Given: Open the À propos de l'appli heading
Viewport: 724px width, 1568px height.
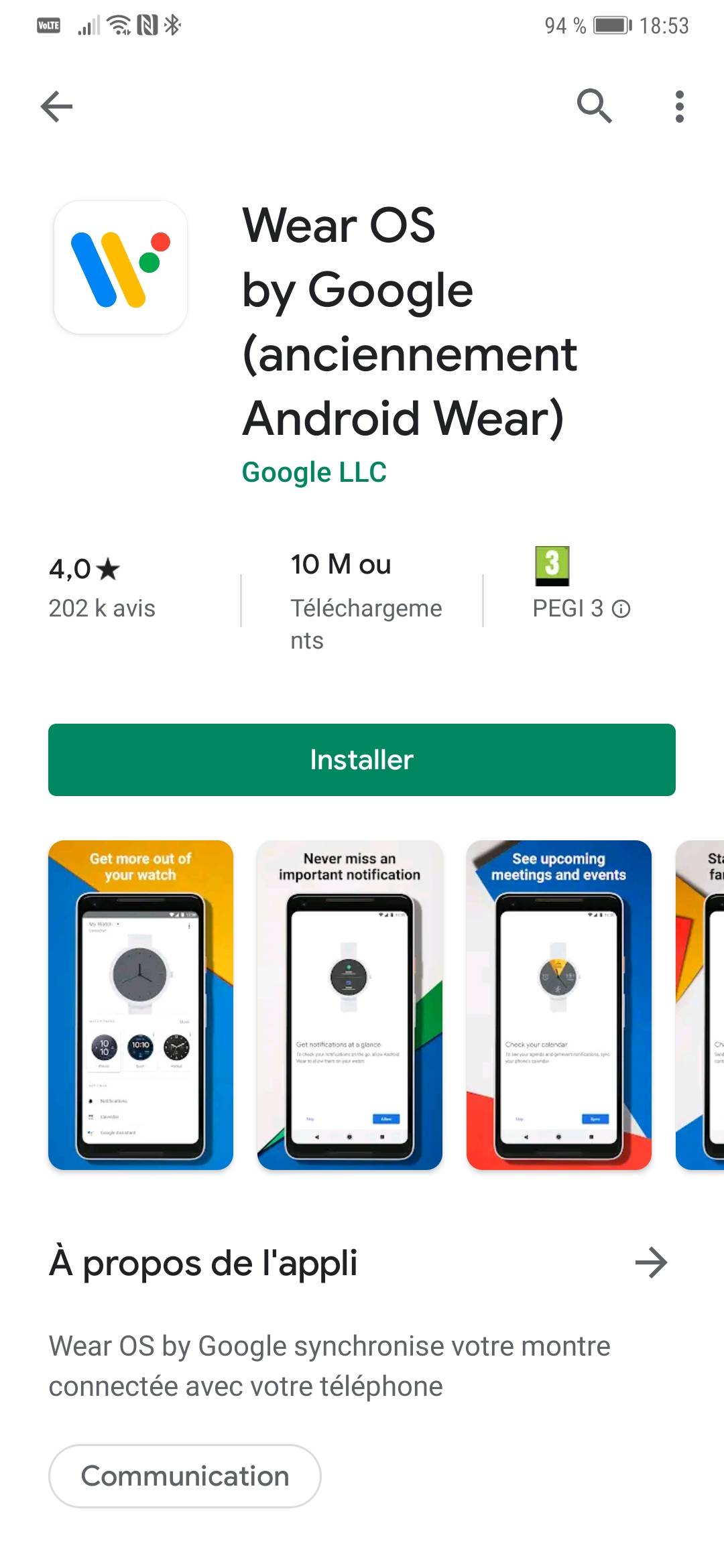Looking at the screenshot, I should [x=203, y=1263].
